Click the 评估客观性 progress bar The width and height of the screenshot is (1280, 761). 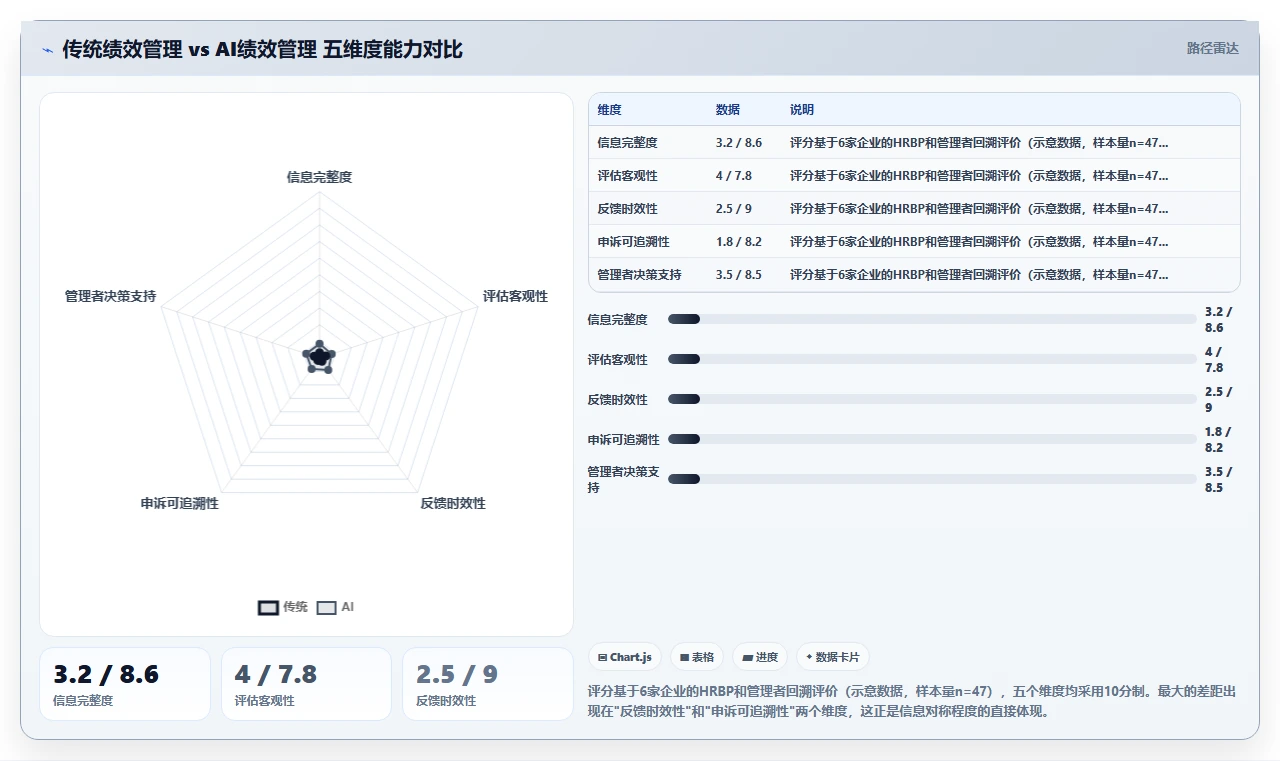[932, 359]
